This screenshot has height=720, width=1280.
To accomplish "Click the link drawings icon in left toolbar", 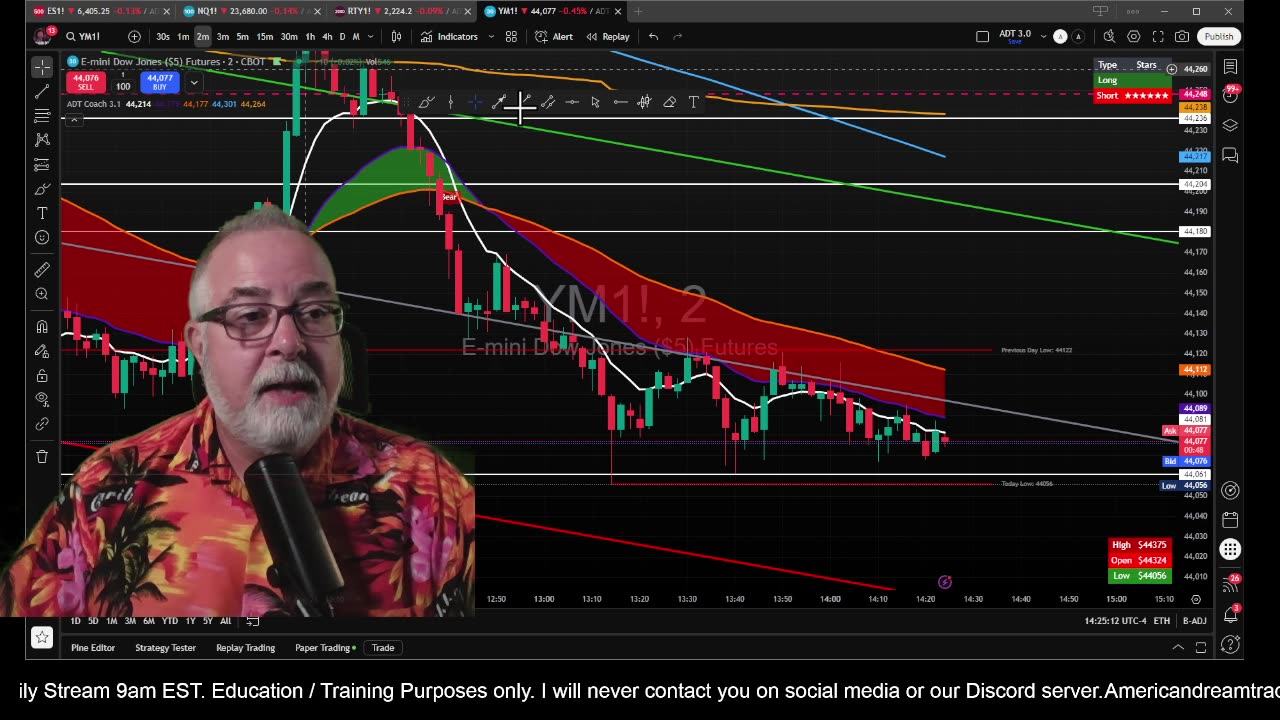I will (42, 424).
